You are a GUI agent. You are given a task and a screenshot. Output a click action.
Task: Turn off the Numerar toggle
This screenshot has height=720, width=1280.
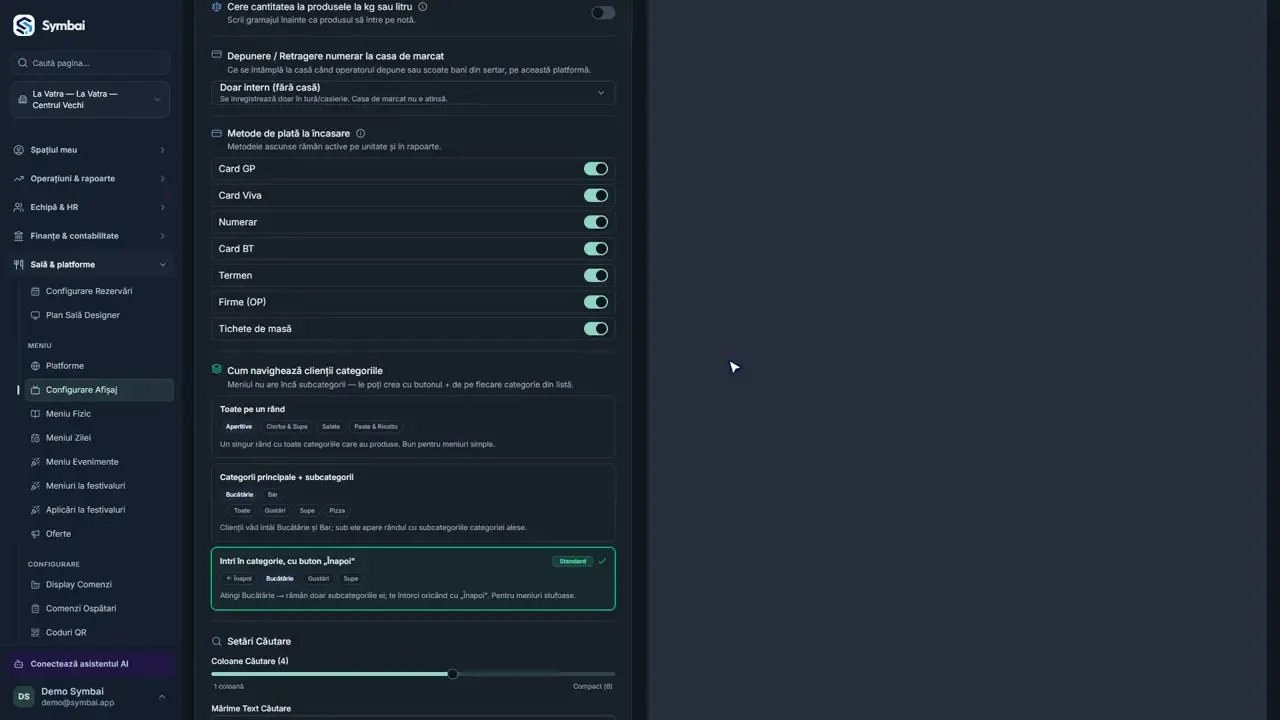[x=596, y=222]
